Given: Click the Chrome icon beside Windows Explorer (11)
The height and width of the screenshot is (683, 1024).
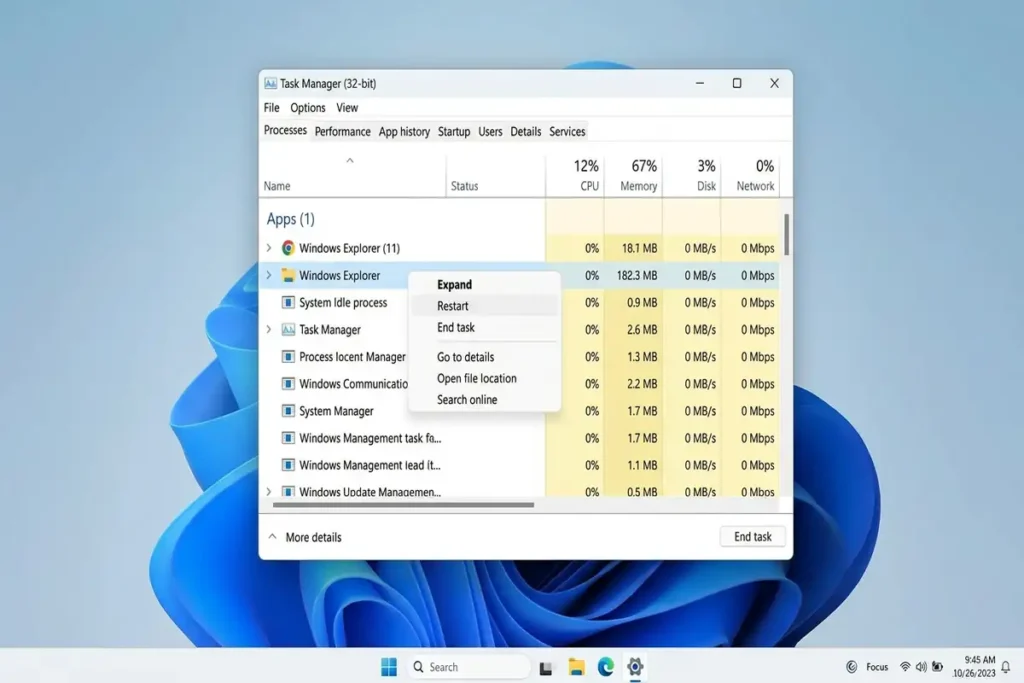Looking at the screenshot, I should (x=288, y=248).
